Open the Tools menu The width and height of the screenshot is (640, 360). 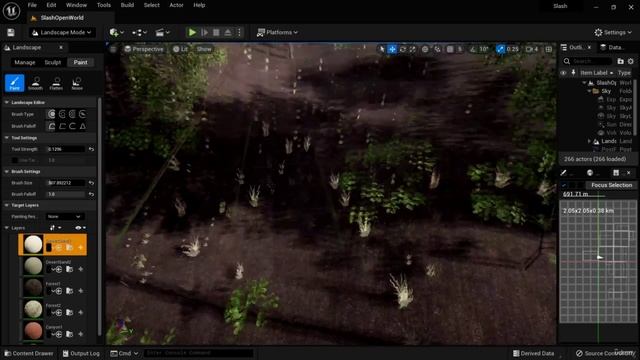[x=104, y=5]
